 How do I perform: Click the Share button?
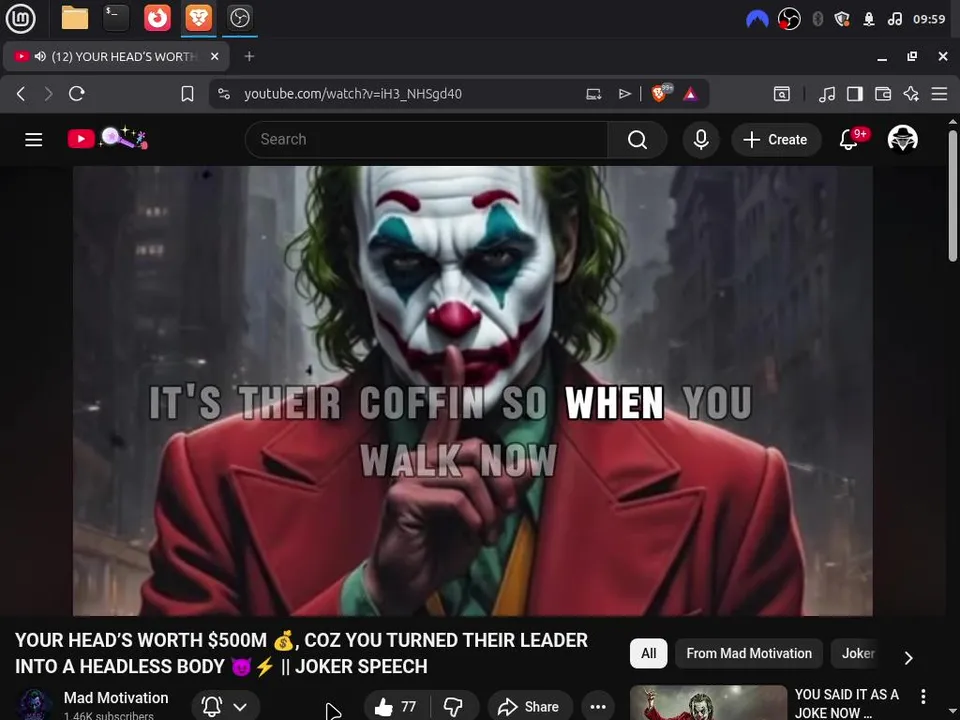[x=530, y=707]
